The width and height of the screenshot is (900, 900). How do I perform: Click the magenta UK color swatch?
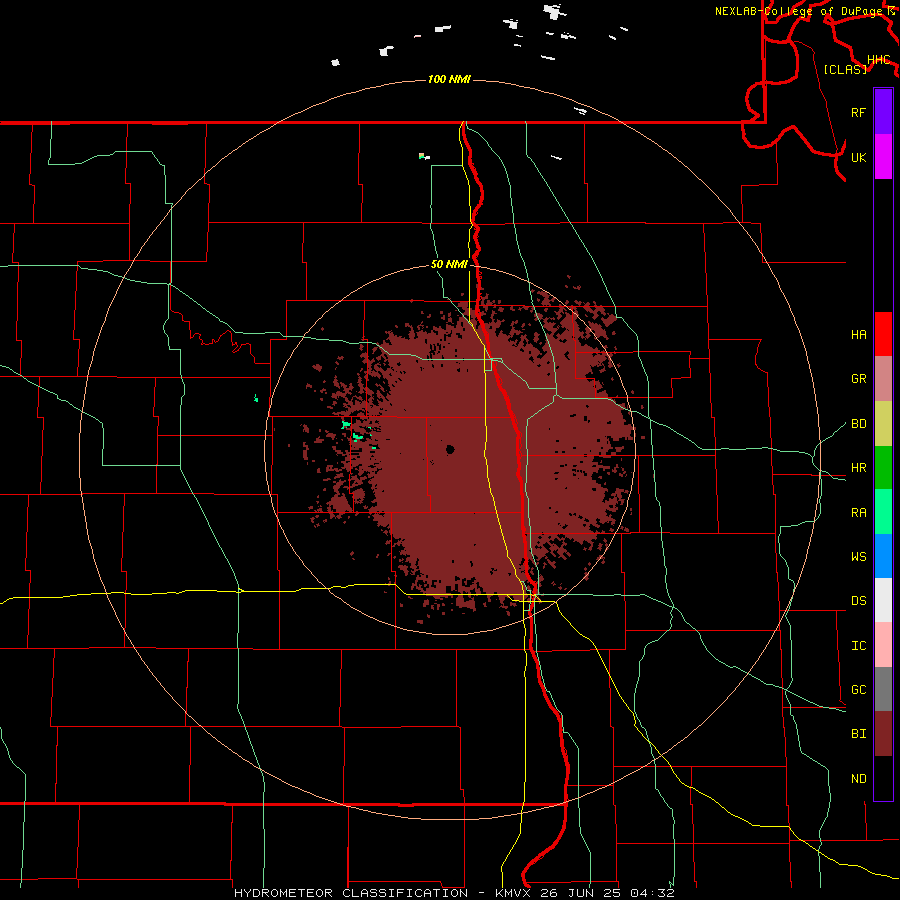pos(883,157)
